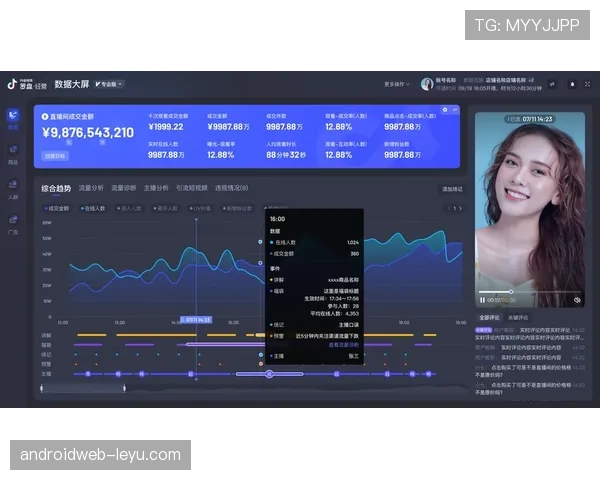This screenshot has height=480, width=600.
Task: Toggle the UV价值 chart series
Action: (200, 209)
